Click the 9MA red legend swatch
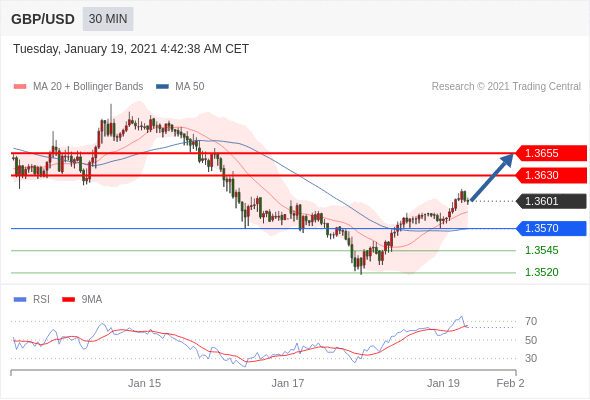This screenshot has width=590, height=400. pyautogui.click(x=68, y=300)
